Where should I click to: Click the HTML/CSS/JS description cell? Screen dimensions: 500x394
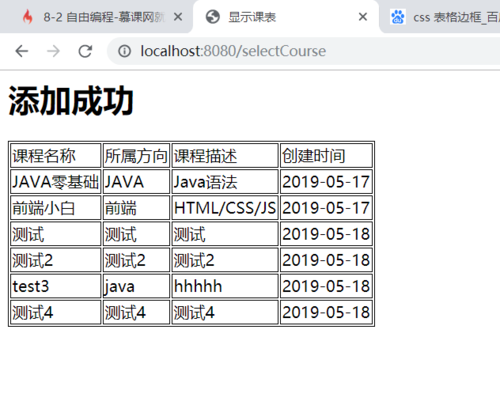(225, 208)
